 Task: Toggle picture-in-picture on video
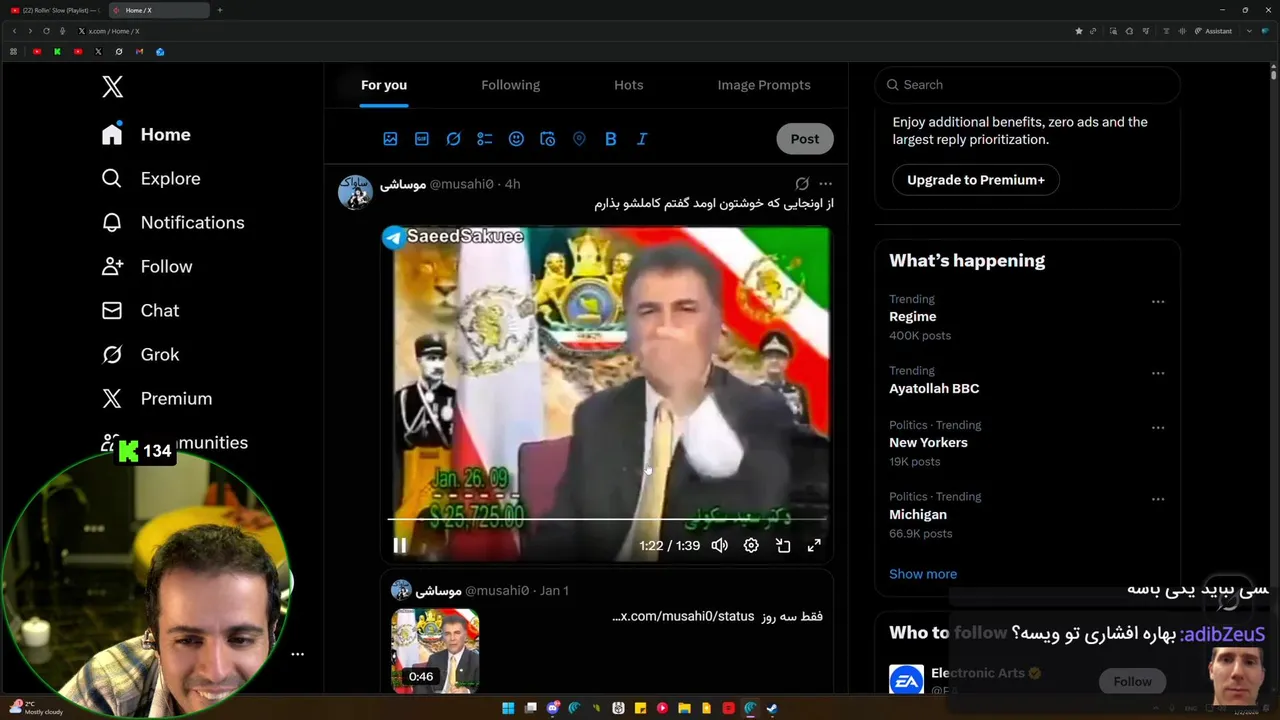[783, 545]
